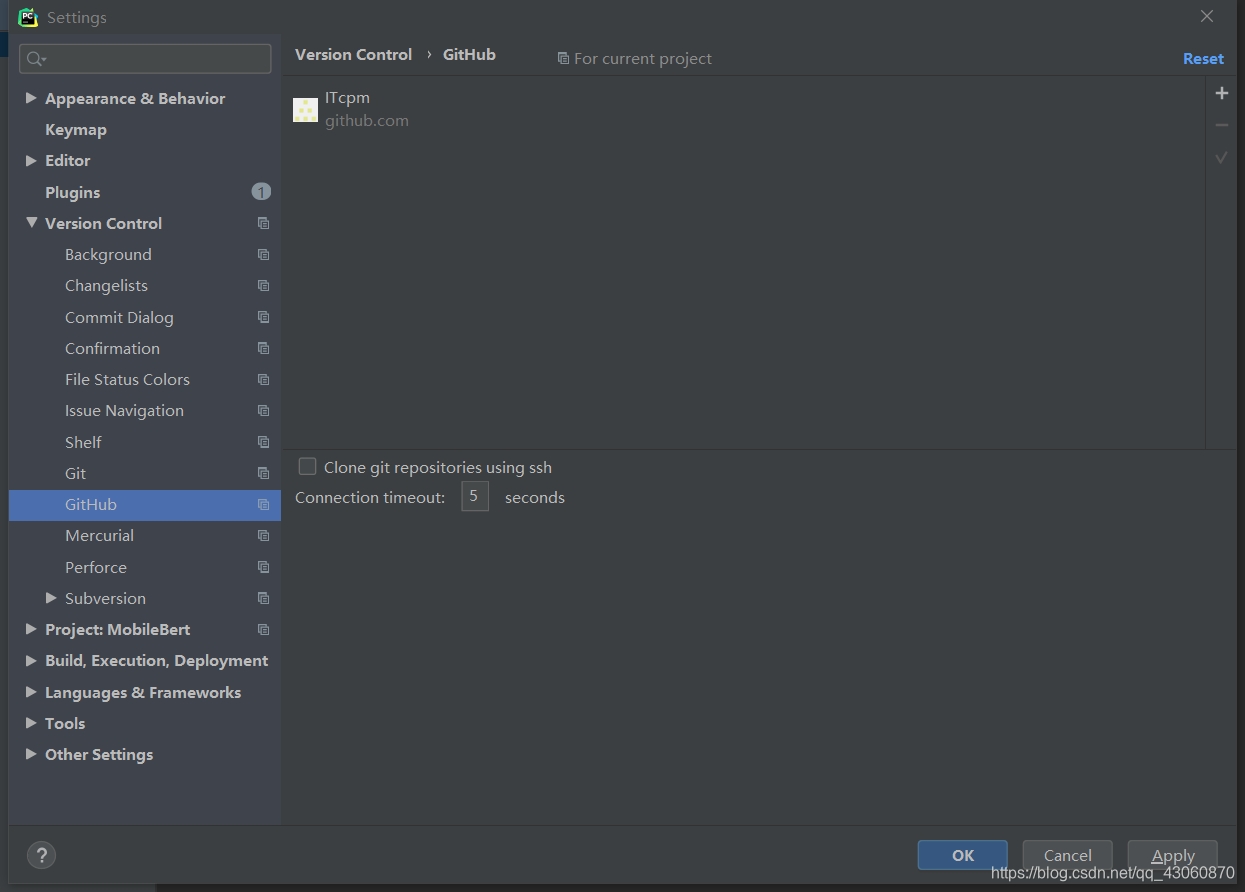Click the ITcpm account avatar

pyautogui.click(x=305, y=110)
